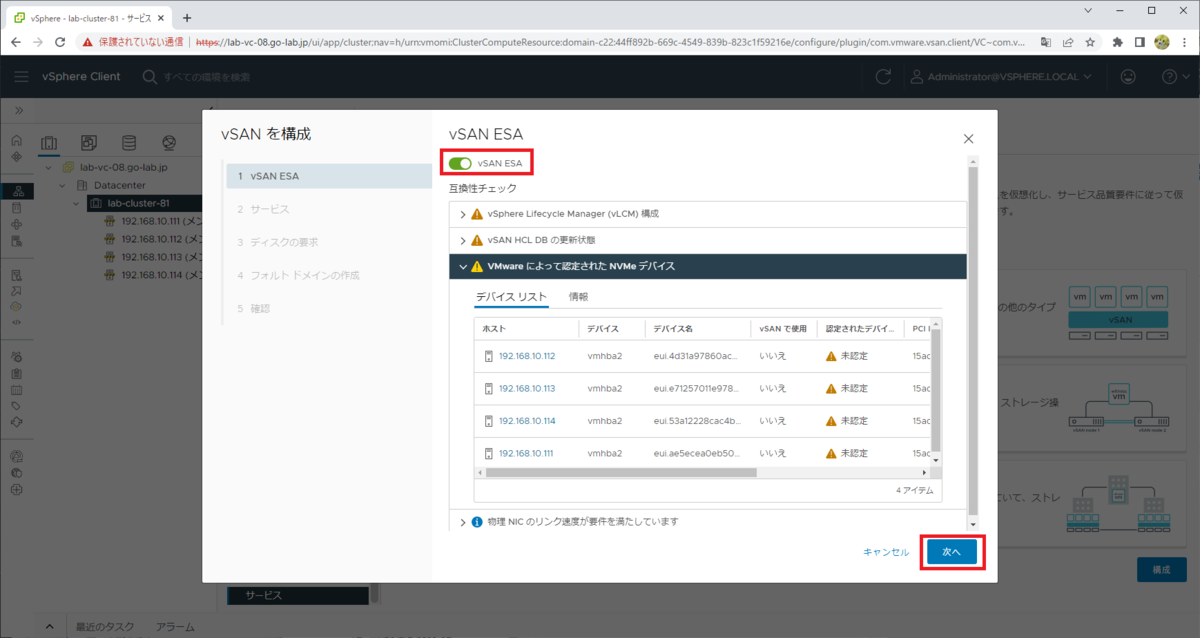Expand the collapsed sidebar chevrons
1200x638 pixels.
tap(18, 110)
